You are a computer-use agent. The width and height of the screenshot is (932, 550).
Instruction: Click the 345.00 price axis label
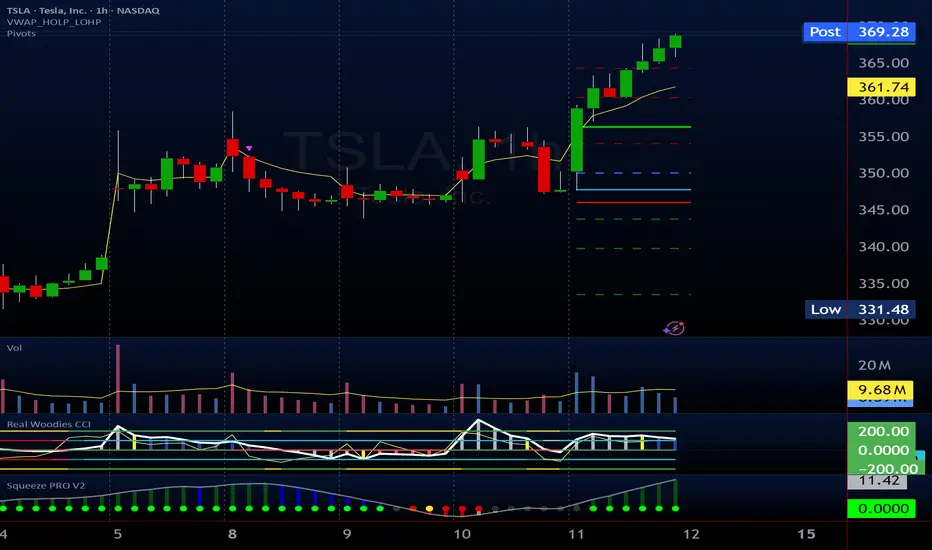pos(883,210)
